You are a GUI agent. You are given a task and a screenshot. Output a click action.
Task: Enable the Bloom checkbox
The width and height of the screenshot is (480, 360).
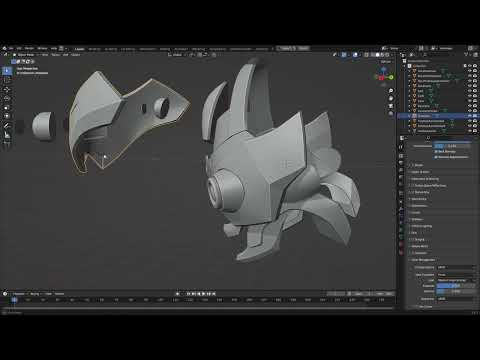(413, 165)
